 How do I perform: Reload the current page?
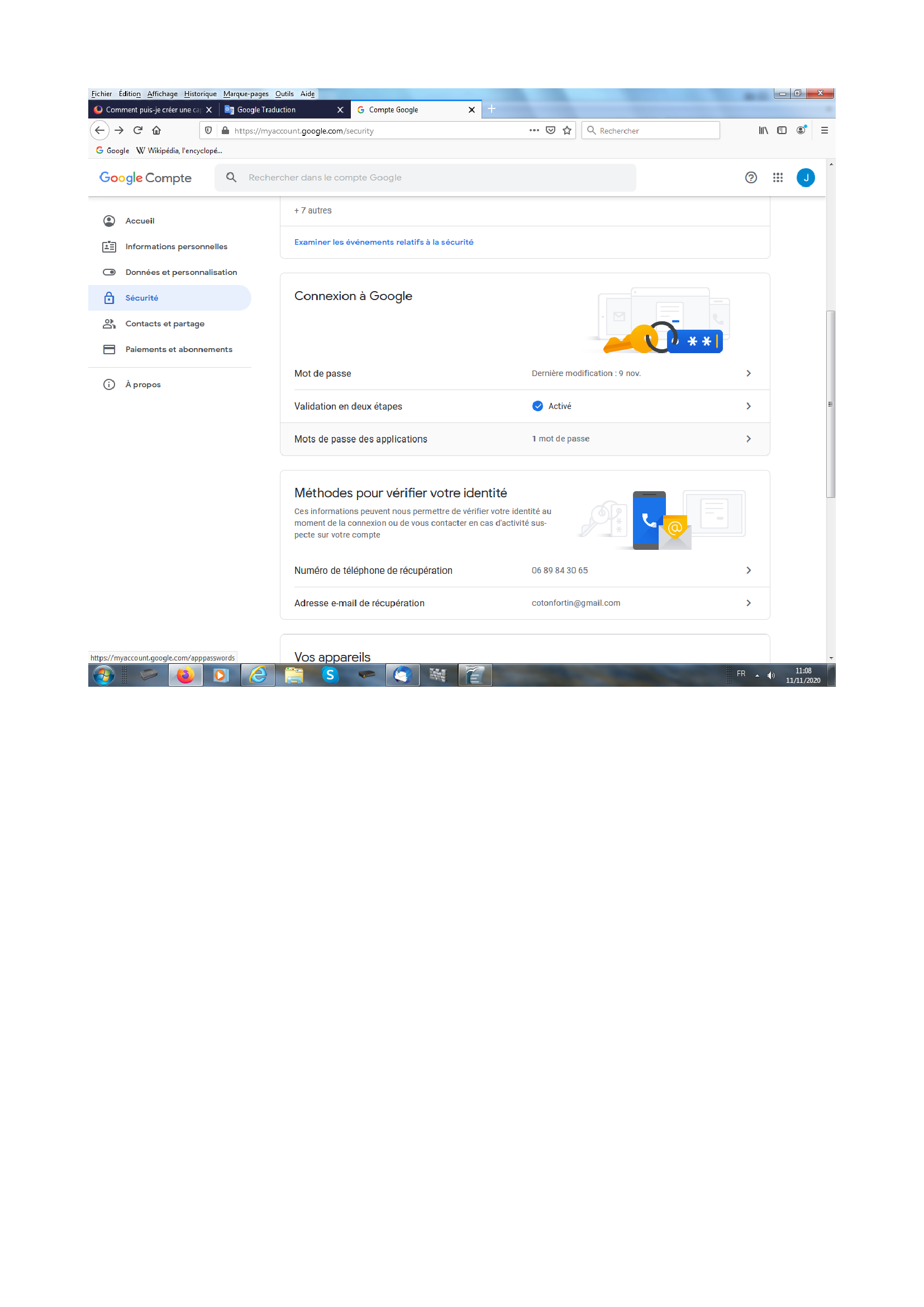coord(137,130)
